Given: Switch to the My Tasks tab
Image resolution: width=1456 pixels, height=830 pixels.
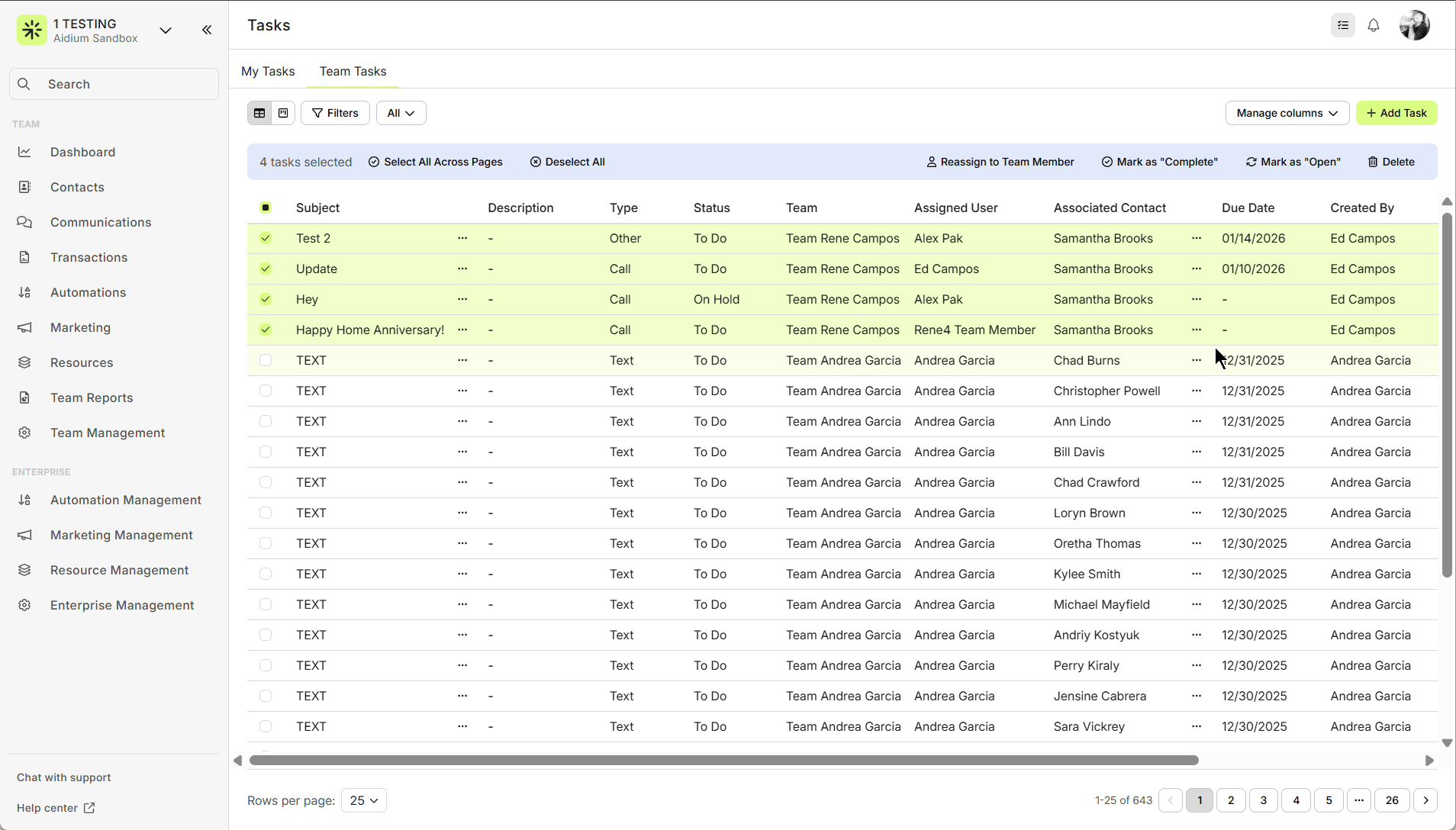Looking at the screenshot, I should coord(268,71).
